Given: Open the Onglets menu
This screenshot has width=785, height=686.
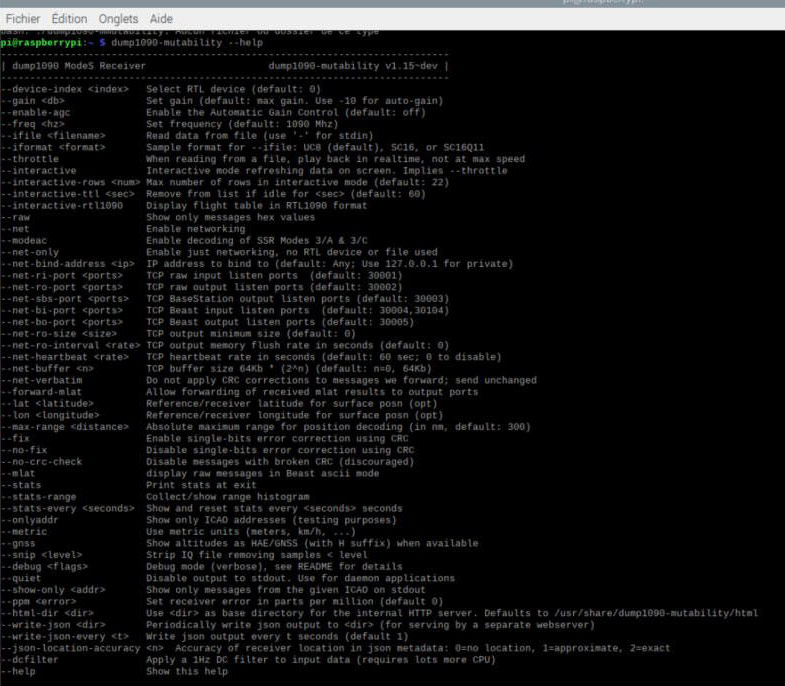Looking at the screenshot, I should click(x=118, y=19).
